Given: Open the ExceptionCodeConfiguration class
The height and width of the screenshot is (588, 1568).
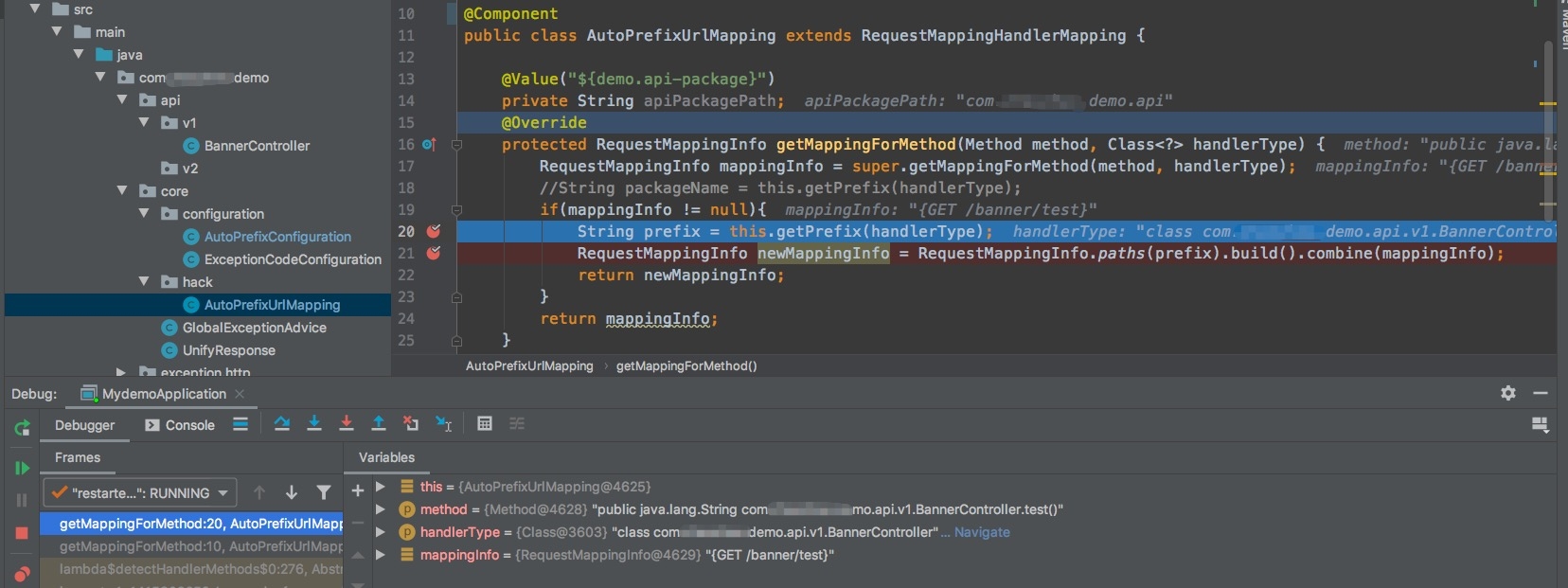Looking at the screenshot, I should 293,259.
